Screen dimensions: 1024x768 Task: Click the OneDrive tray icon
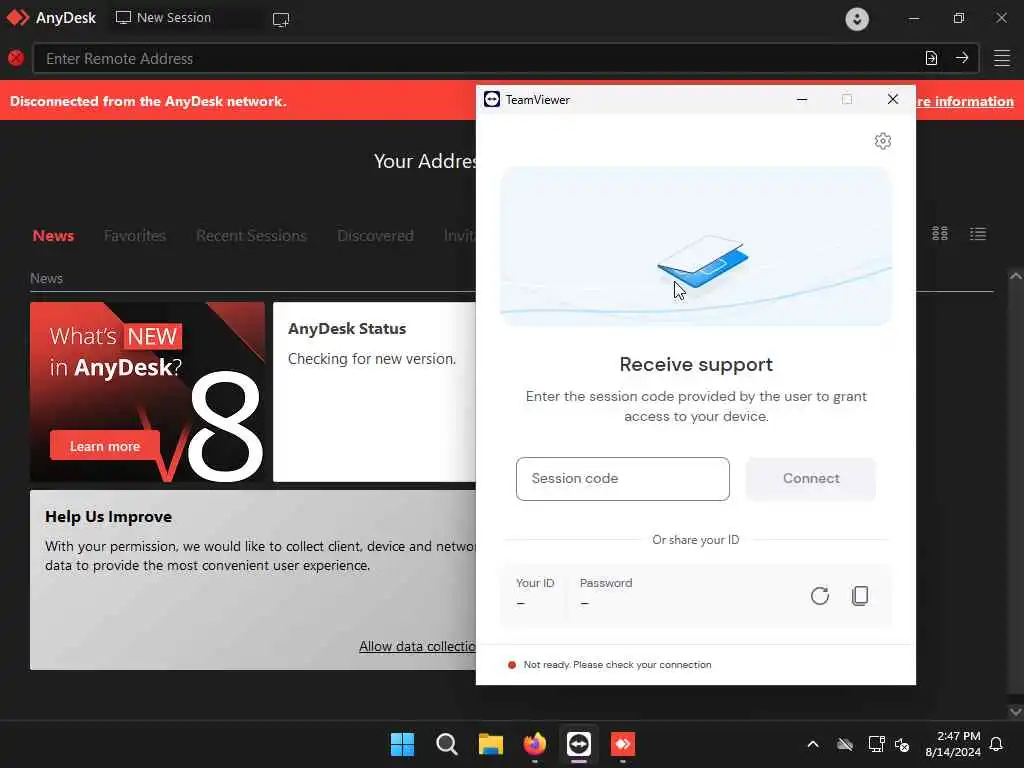[845, 744]
